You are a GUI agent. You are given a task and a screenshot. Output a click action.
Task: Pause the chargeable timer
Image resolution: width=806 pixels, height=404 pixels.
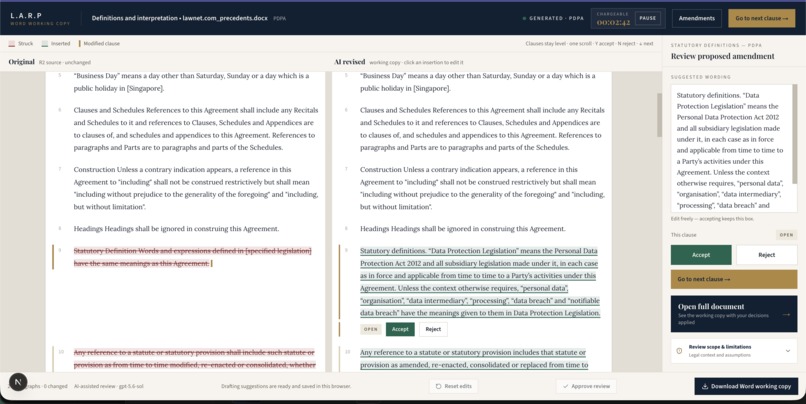pyautogui.click(x=648, y=18)
